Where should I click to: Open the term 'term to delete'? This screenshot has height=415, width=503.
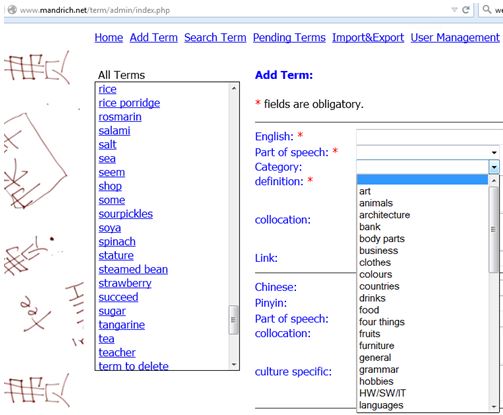click(133, 366)
